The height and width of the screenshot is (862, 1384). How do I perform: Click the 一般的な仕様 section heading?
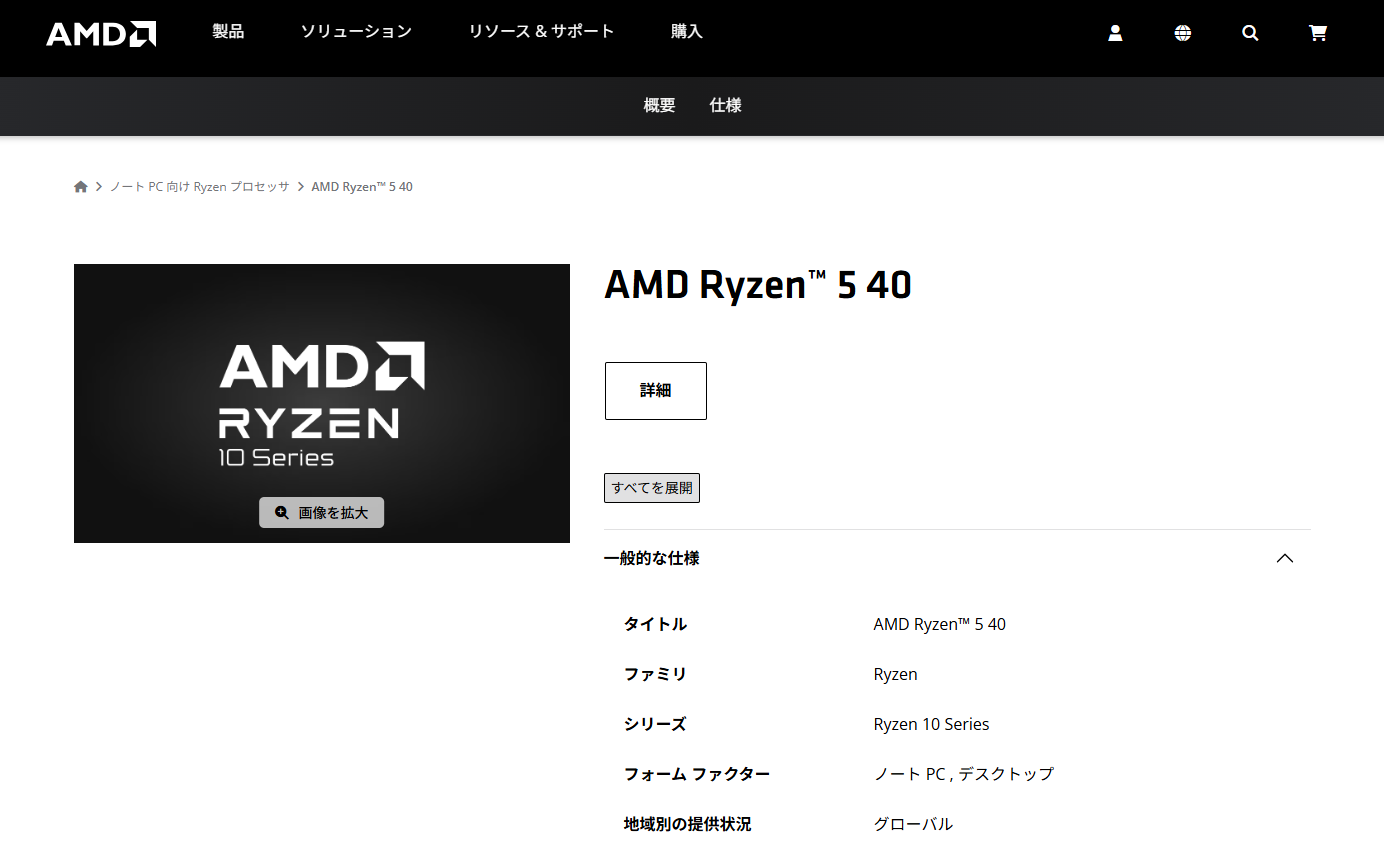tap(652, 559)
